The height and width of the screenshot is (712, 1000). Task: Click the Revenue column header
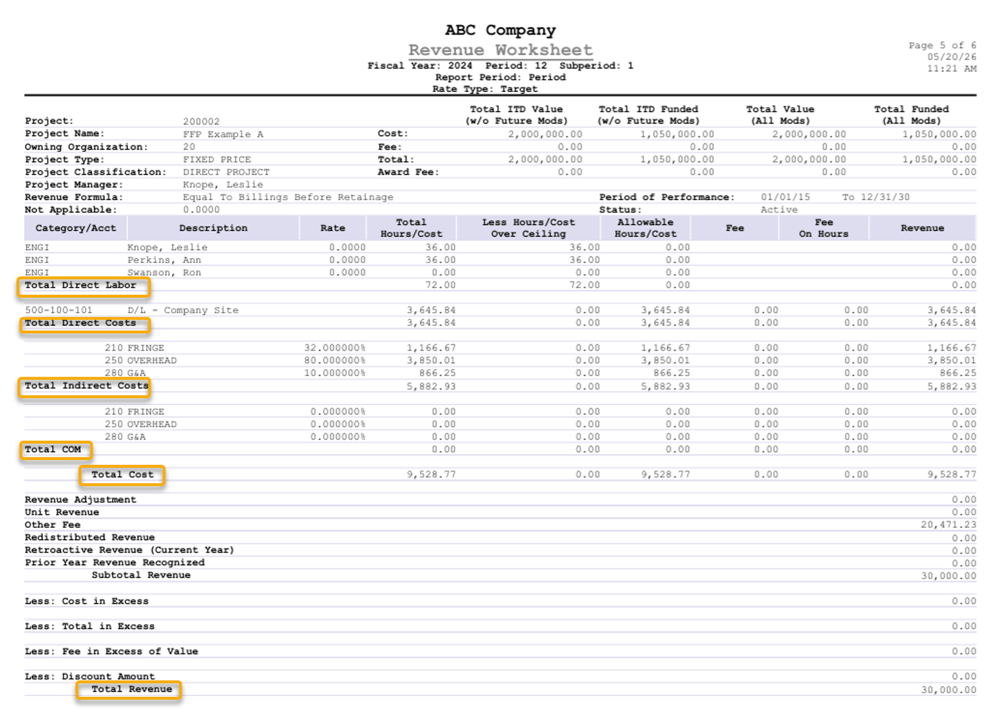[922, 228]
